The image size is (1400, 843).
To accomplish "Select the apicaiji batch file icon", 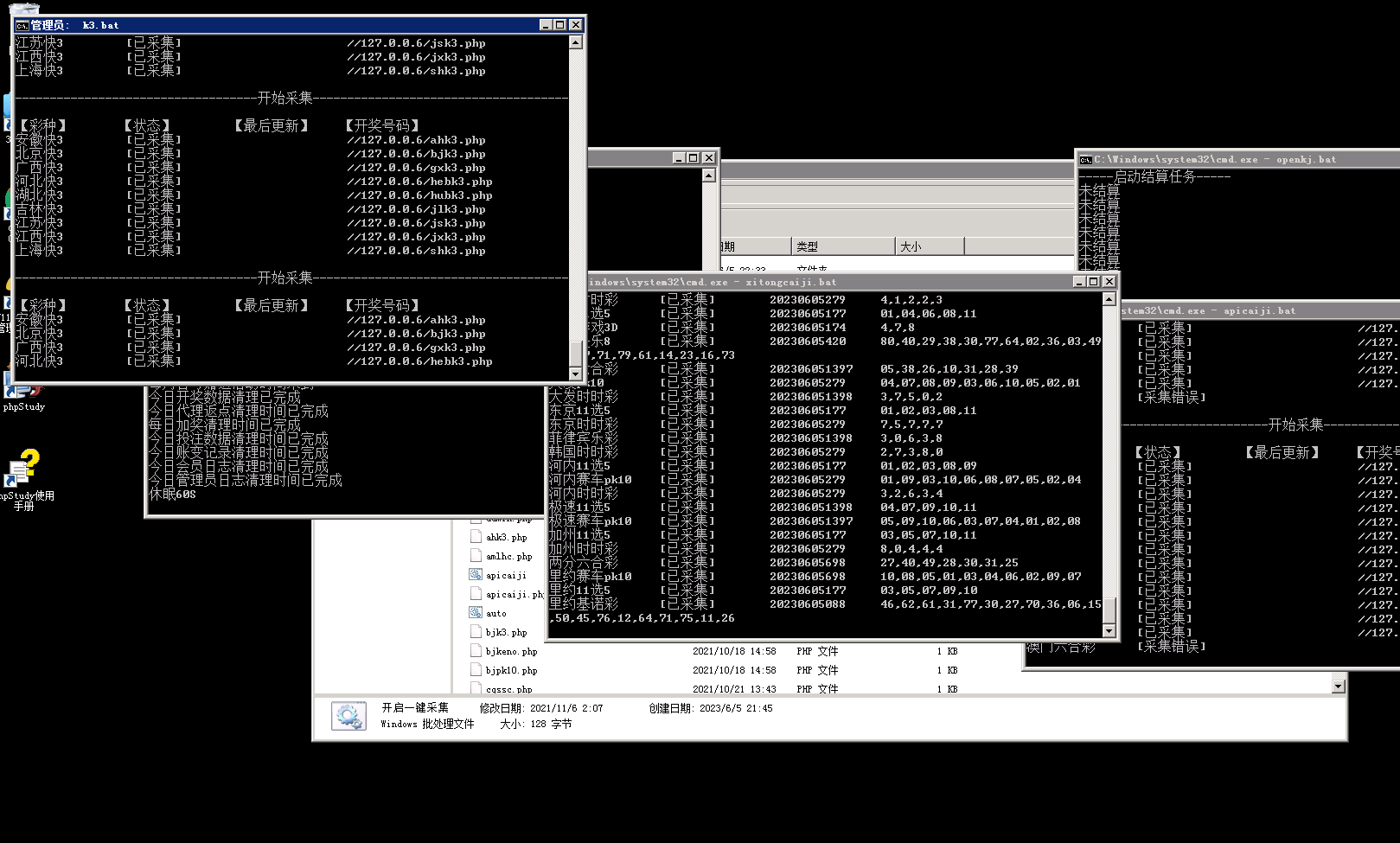I will (476, 575).
